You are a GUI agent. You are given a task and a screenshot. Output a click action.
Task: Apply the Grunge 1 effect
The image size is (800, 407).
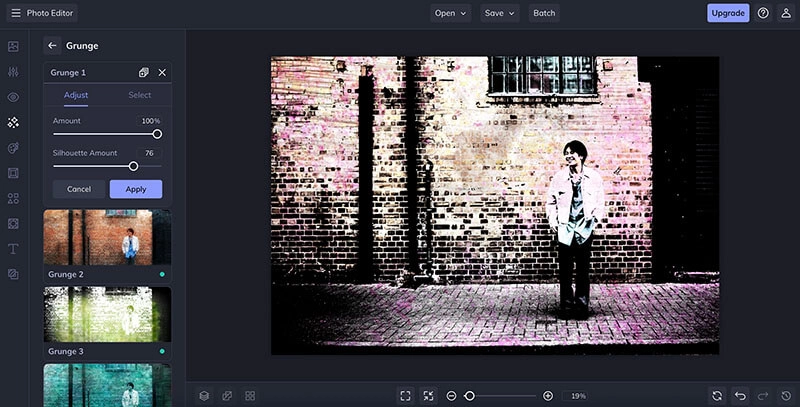pos(136,189)
